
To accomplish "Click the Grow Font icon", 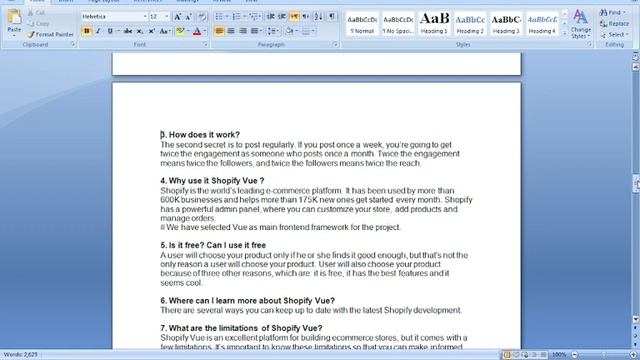I will (x=178, y=17).
